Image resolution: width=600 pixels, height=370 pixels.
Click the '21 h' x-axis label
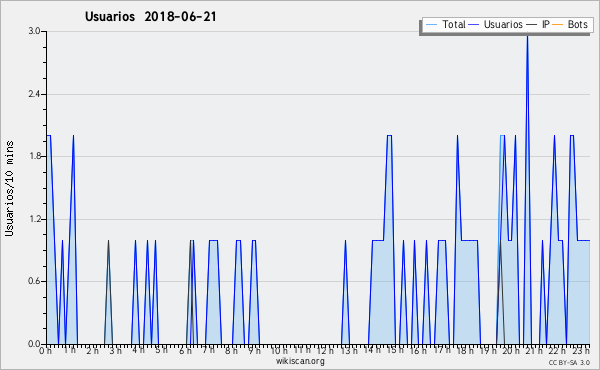(535, 350)
